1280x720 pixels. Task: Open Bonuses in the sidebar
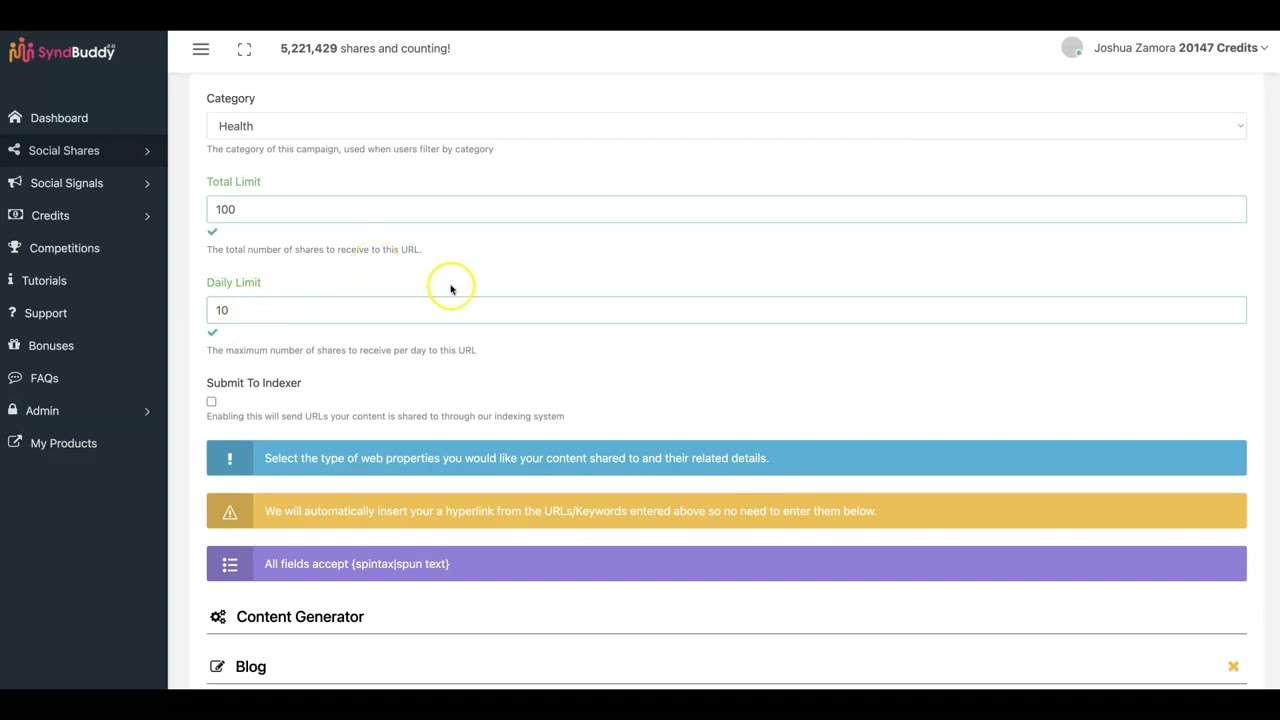51,346
